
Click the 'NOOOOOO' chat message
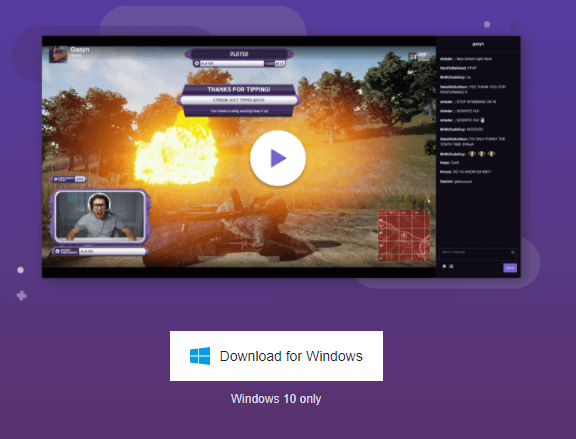point(461,129)
